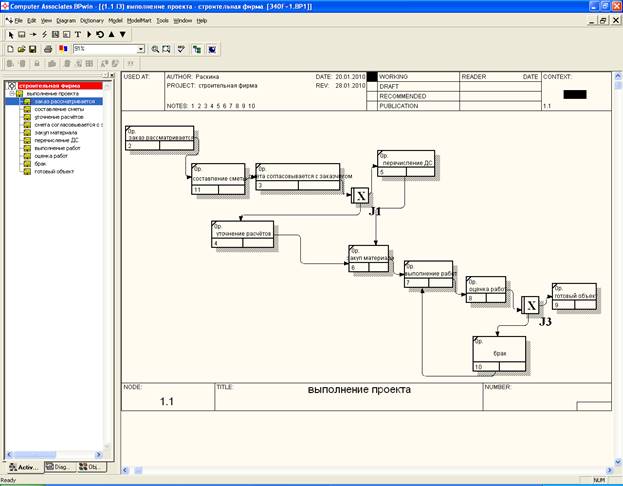
Task: Click the up triangle to go to parent diagram
Action: (x=112, y=35)
